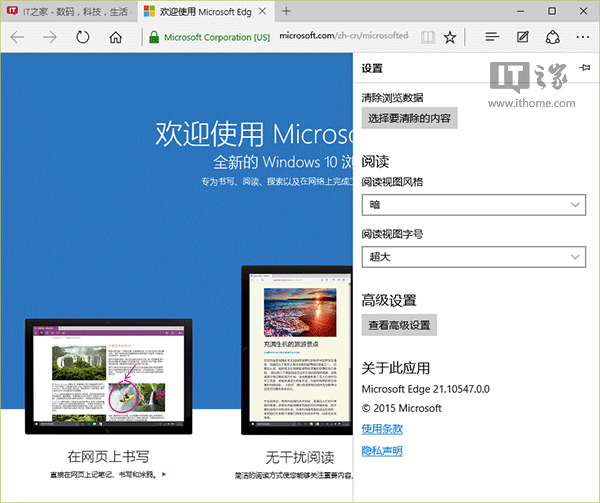Click the 阅读 section heading
Image resolution: width=600 pixels, height=503 pixels.
tap(375, 161)
